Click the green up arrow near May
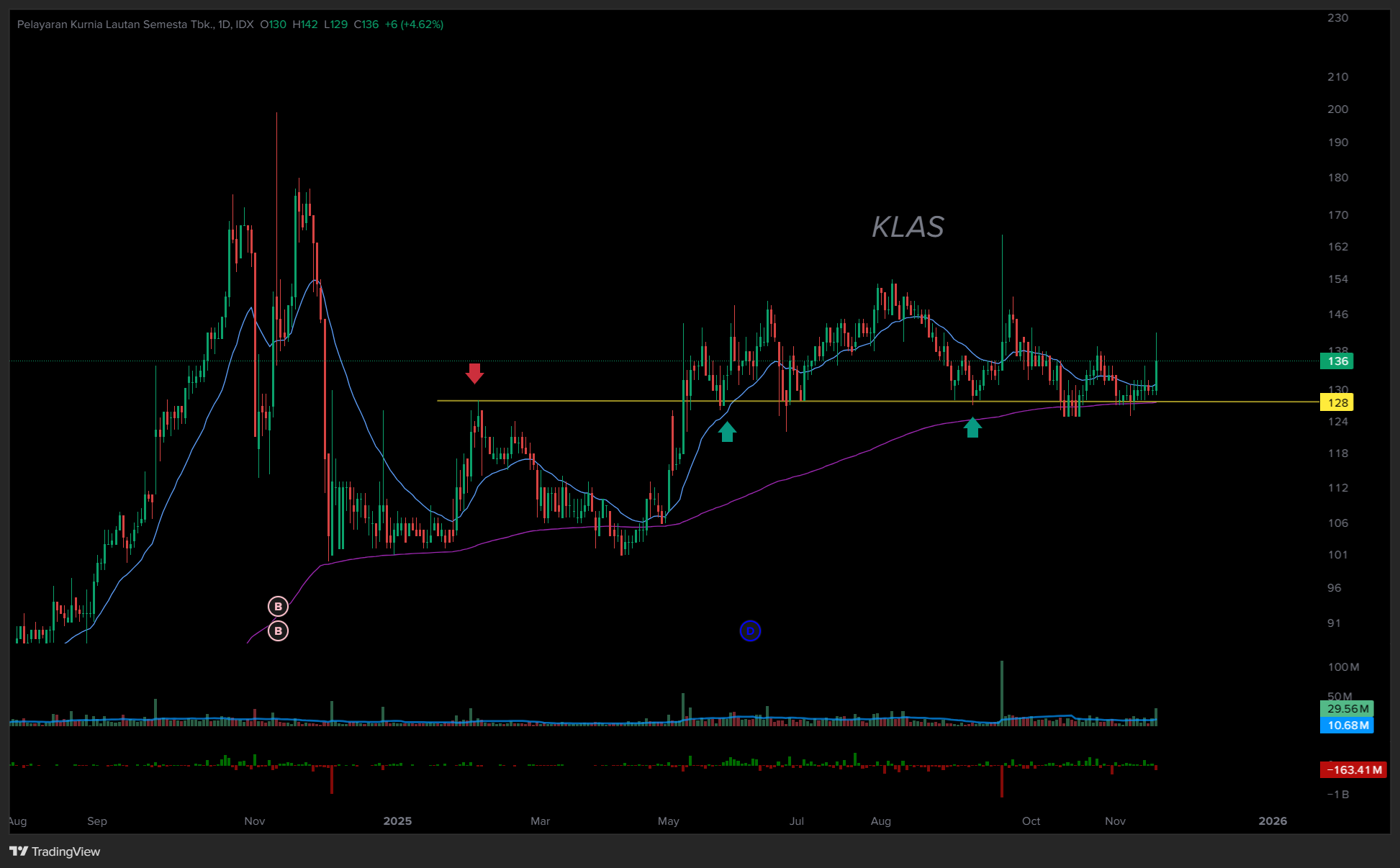1400x868 pixels. tap(727, 431)
